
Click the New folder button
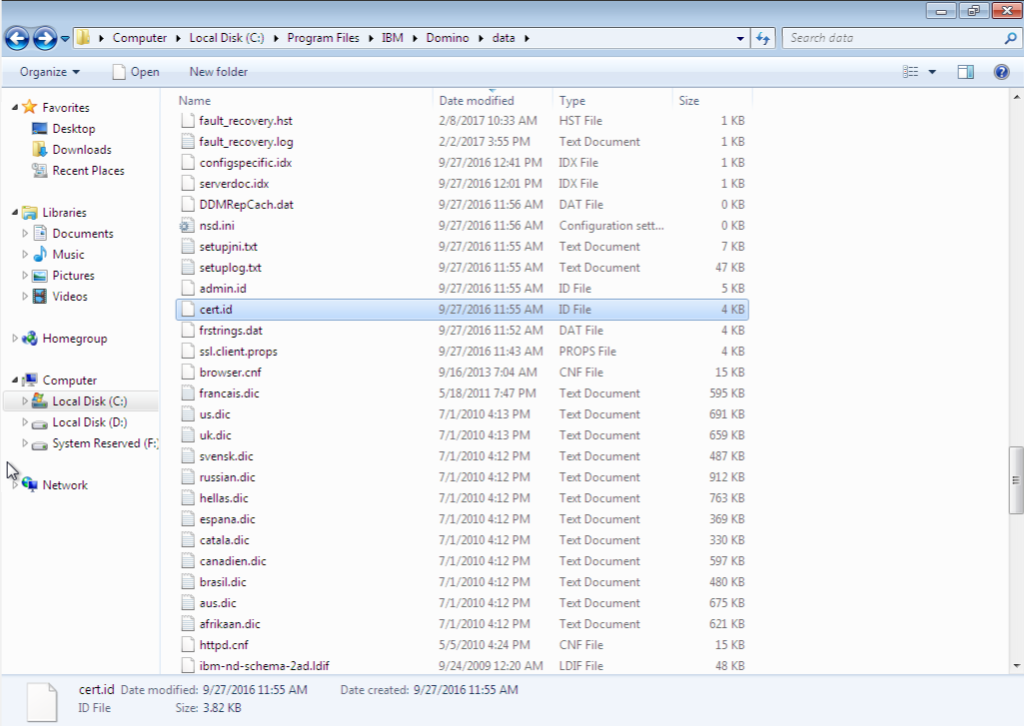(x=218, y=72)
